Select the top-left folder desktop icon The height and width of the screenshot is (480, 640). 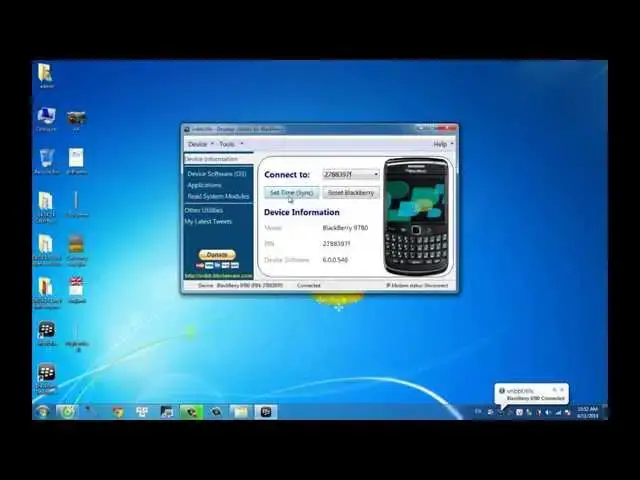coord(46,76)
